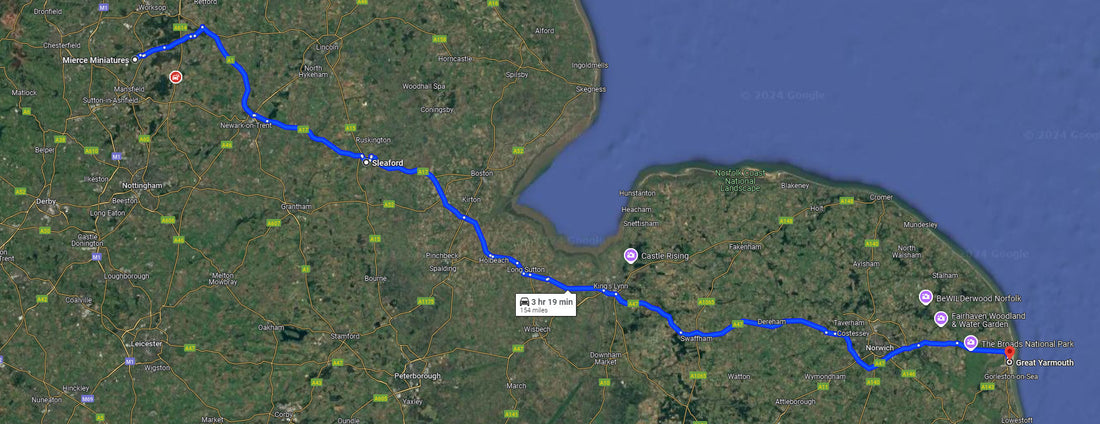Click the Sleaford waypoint circle on the route
The width and height of the screenshot is (1100, 424).
coord(365,162)
